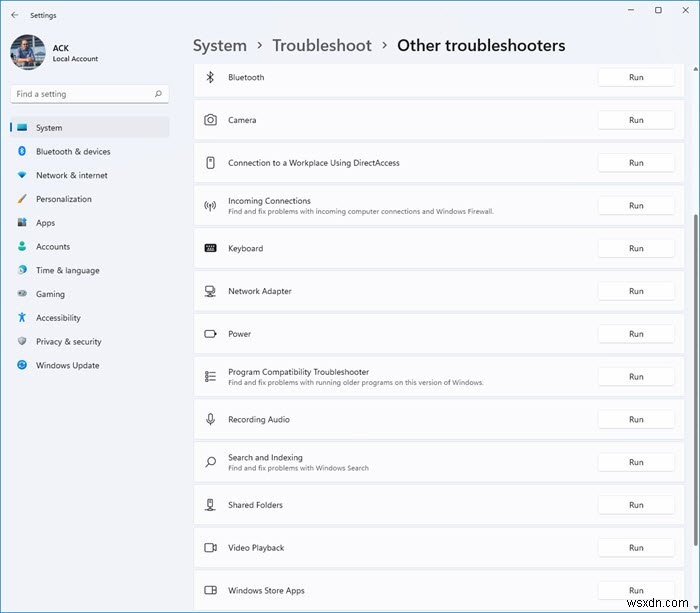The width and height of the screenshot is (700, 613).
Task: Open the System category in sidebar
Action: (90, 128)
